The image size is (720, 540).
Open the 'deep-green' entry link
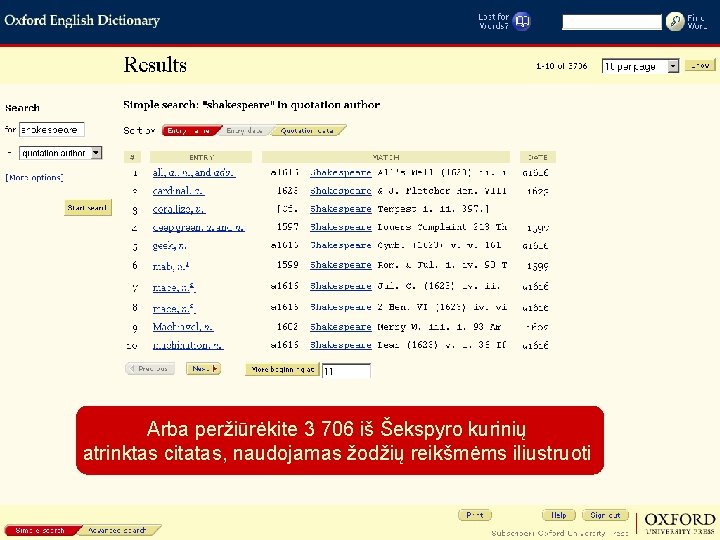pyautogui.click(x=198, y=227)
